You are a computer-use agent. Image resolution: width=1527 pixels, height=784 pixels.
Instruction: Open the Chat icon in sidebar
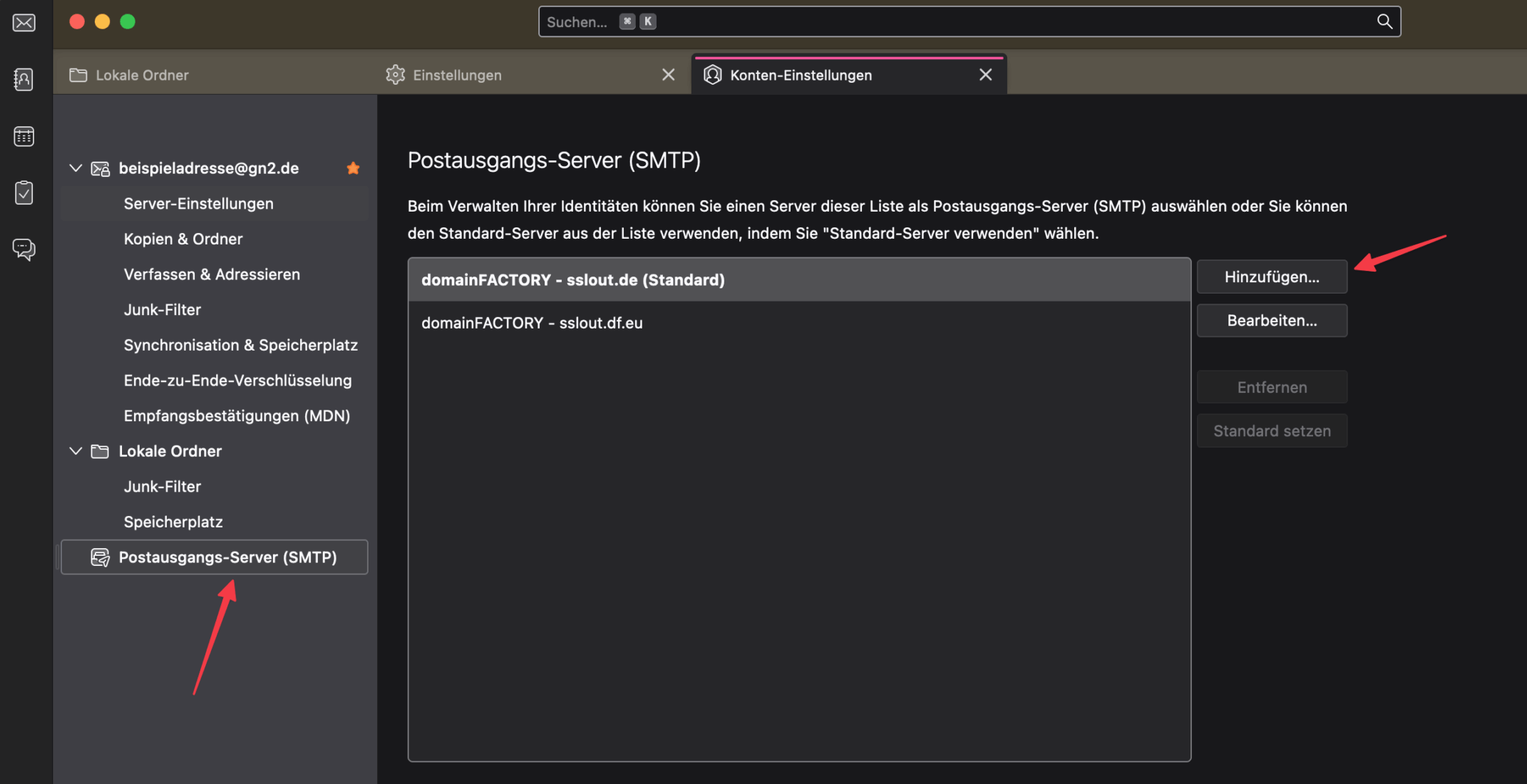(24, 249)
